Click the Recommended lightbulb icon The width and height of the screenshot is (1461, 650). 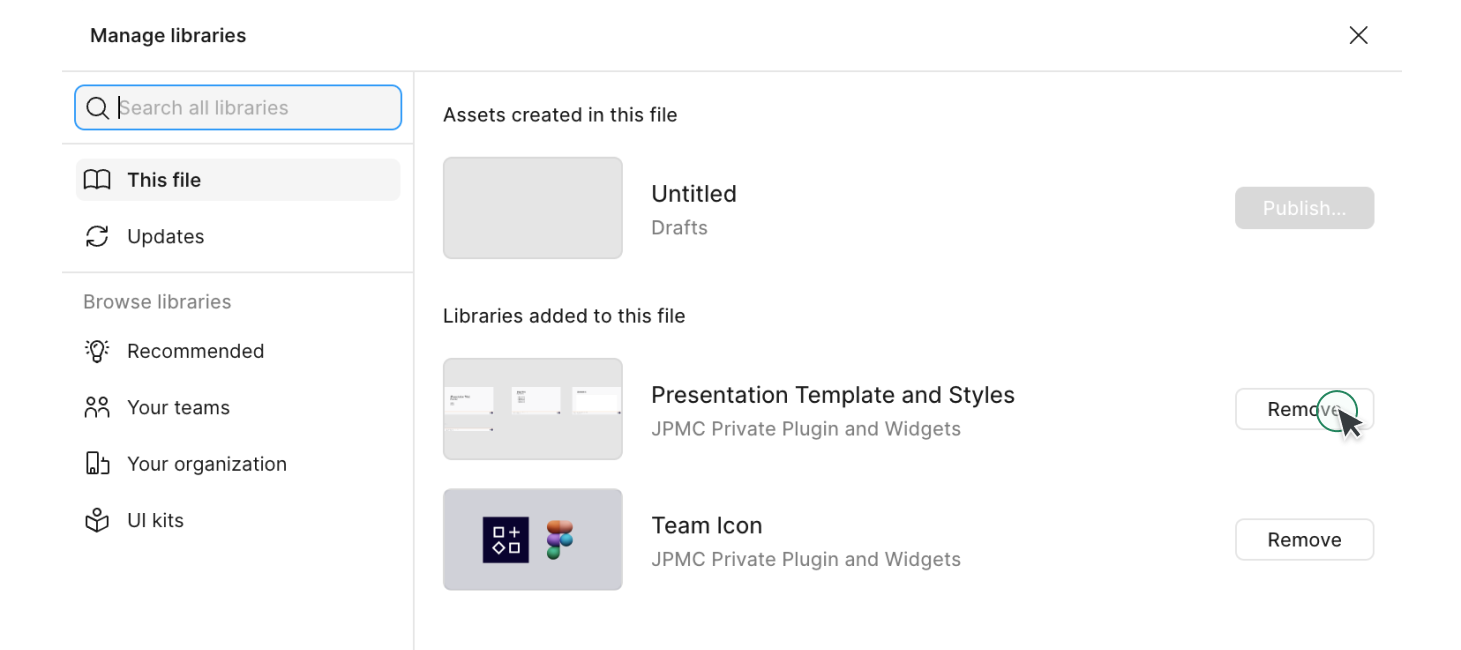pos(96,350)
